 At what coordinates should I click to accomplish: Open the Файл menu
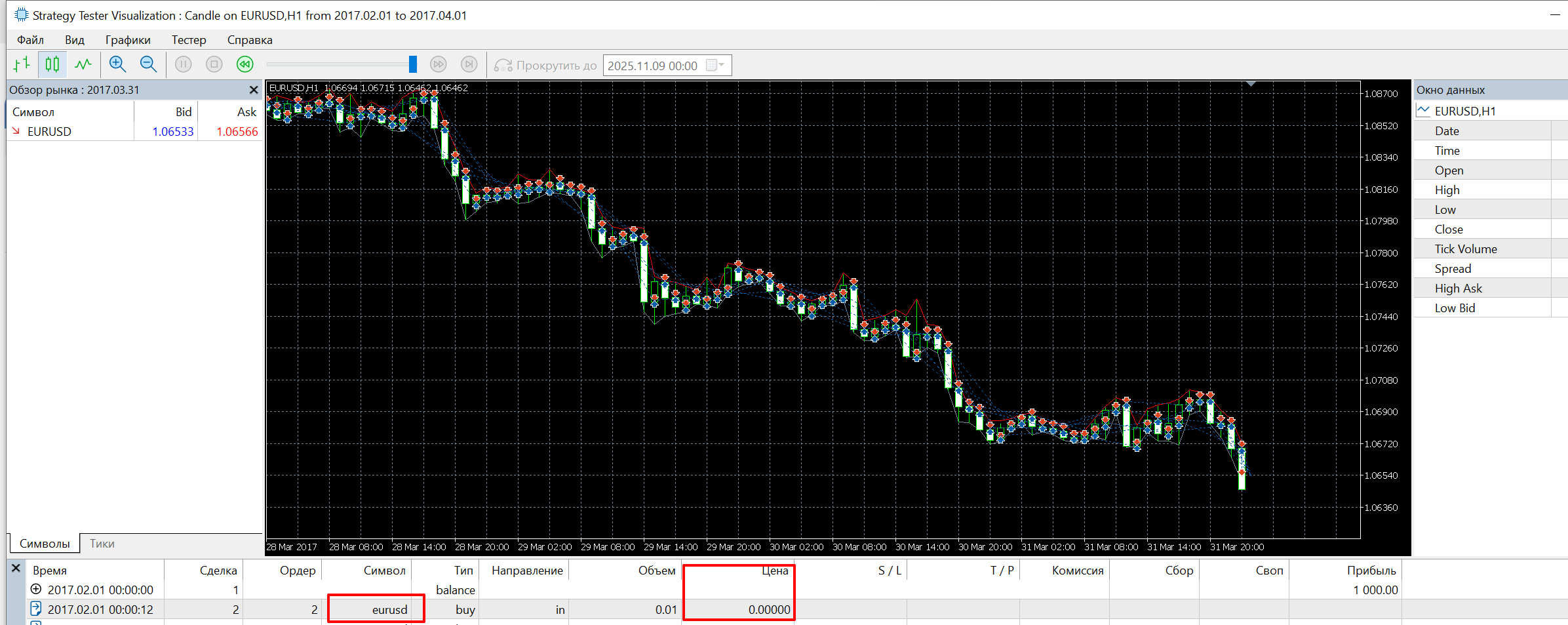click(30, 40)
